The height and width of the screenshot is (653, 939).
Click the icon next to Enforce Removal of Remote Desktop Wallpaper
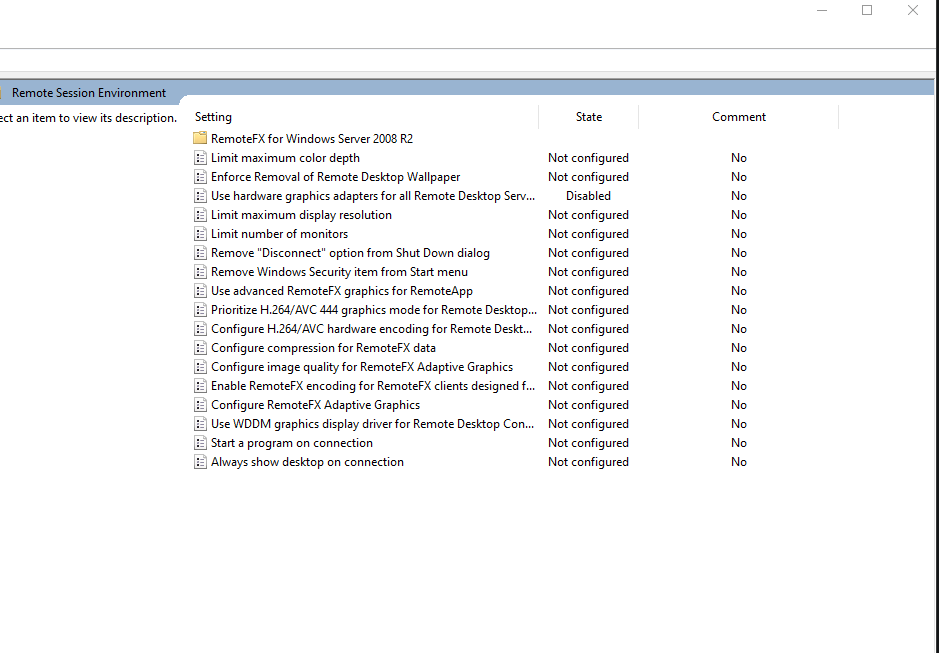[x=200, y=177]
